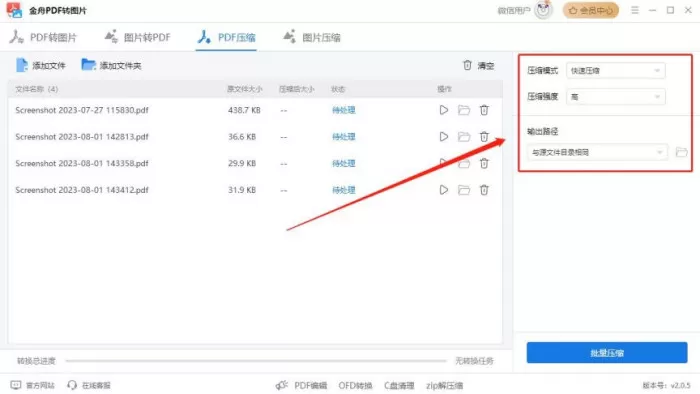Expand the 输出路径 dropdown
Viewport: 700px width, 394px height.
coord(597,152)
